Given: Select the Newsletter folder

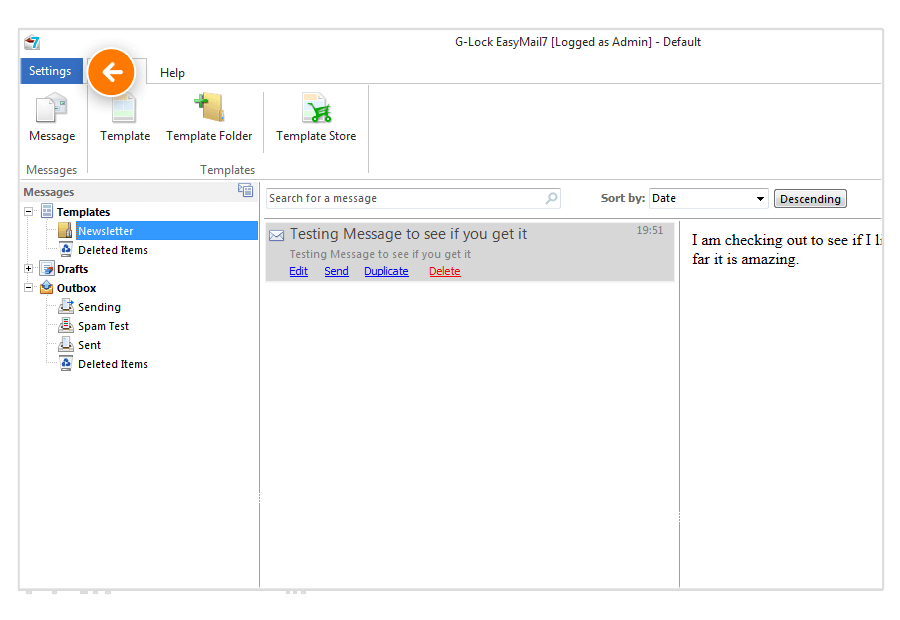Looking at the screenshot, I should click(x=166, y=231).
